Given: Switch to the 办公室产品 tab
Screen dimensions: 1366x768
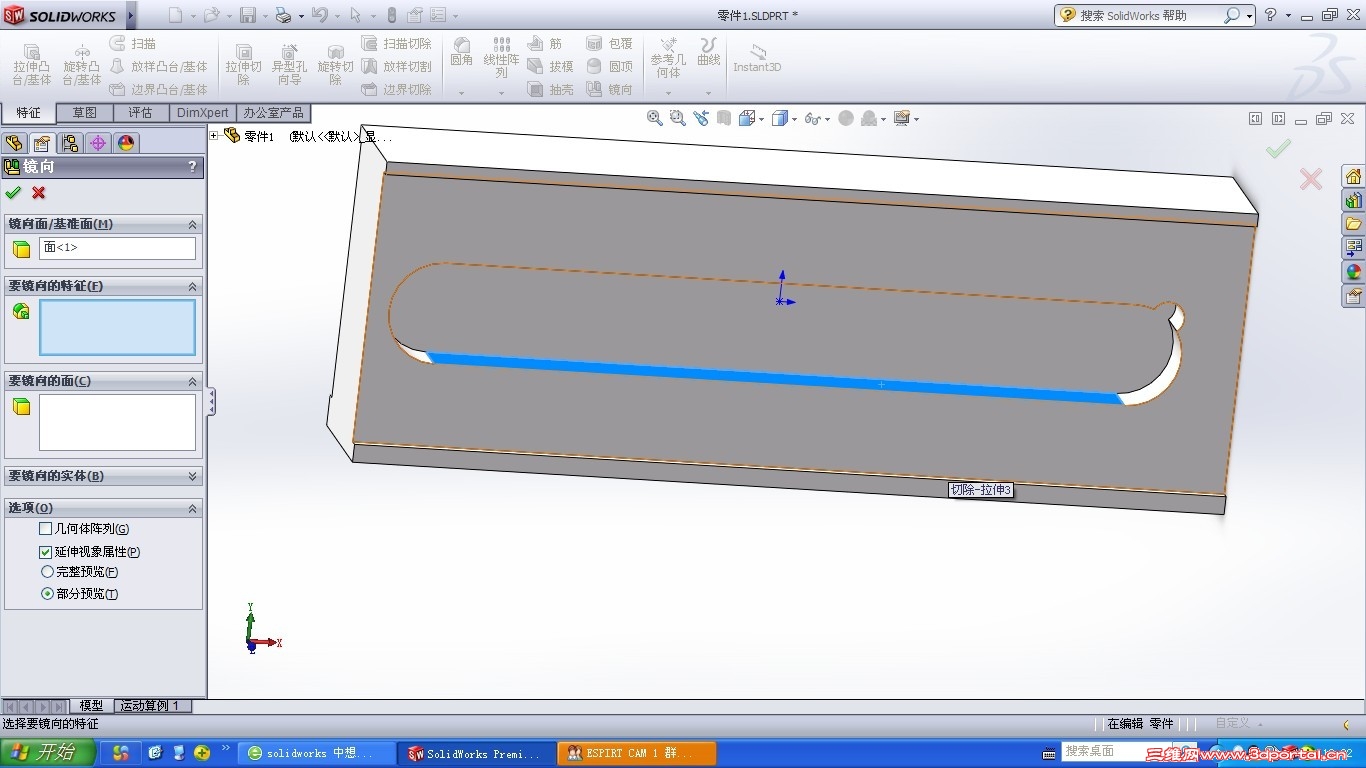Looking at the screenshot, I should coord(273,113).
